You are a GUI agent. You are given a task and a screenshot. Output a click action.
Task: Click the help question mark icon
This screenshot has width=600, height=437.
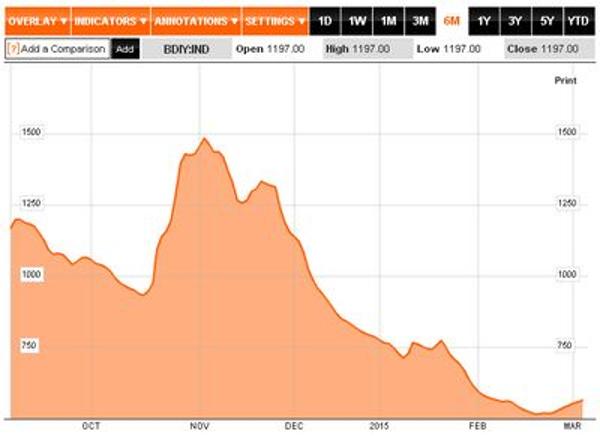pos(11,48)
